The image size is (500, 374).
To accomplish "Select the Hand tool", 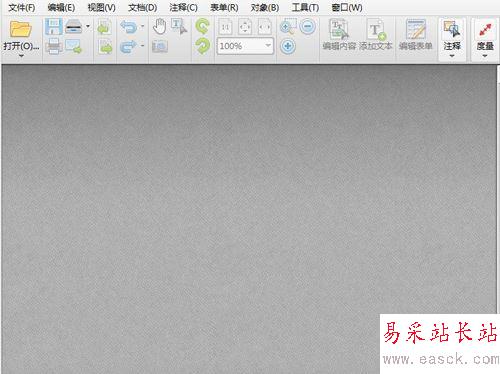I will click(160, 27).
